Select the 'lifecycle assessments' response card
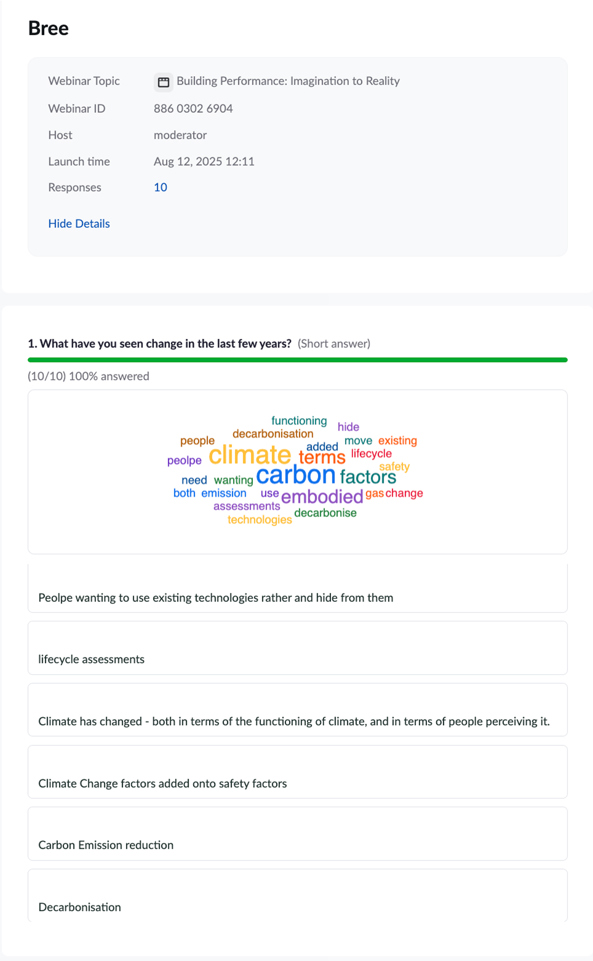The height and width of the screenshot is (961, 593). pos(297,648)
